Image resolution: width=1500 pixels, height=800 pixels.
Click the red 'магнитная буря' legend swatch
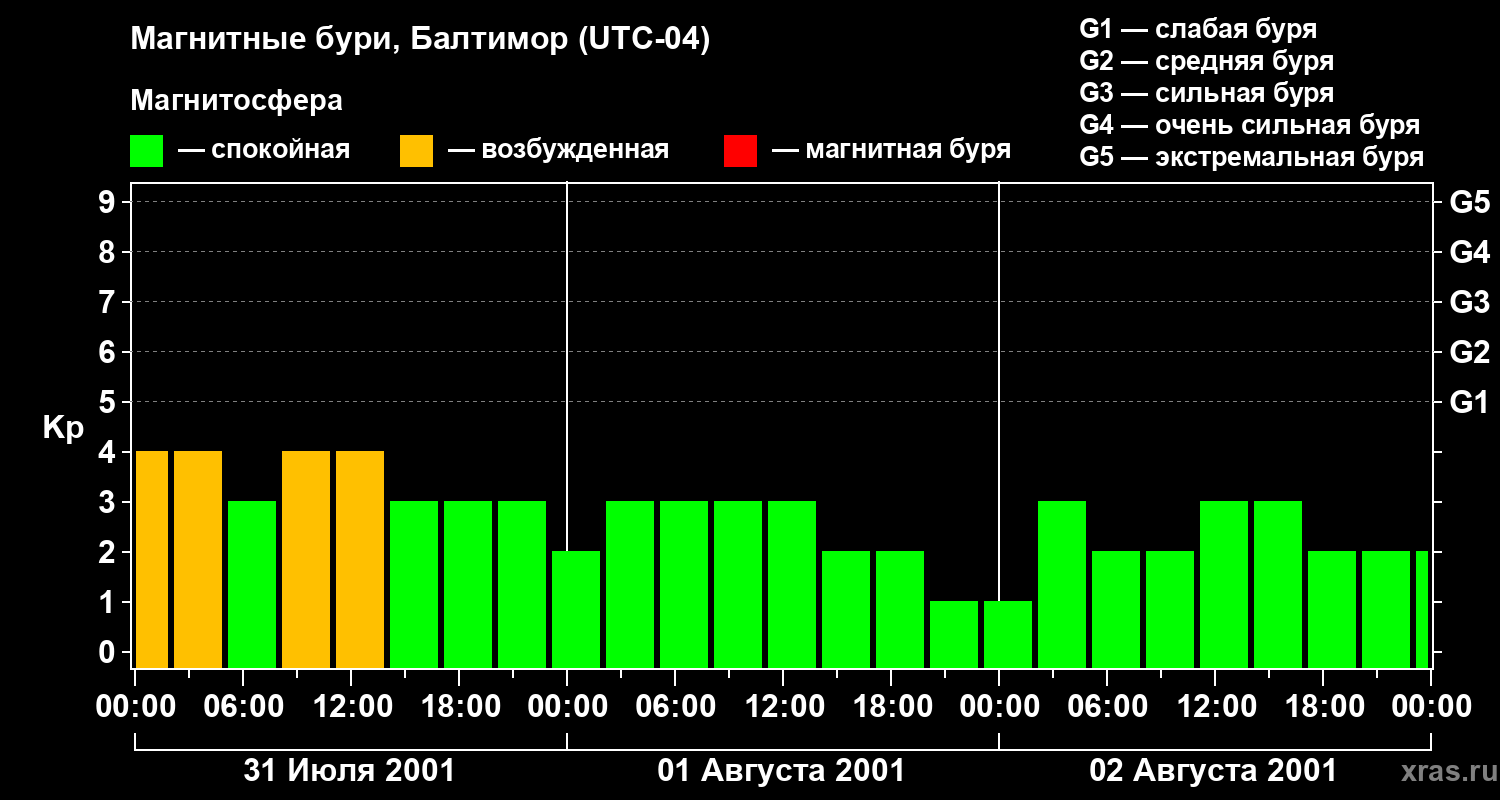740,151
